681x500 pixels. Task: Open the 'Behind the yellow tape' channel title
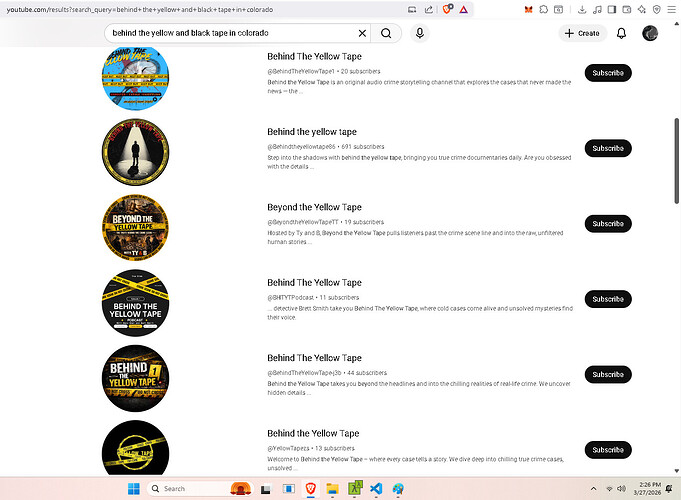coord(311,132)
